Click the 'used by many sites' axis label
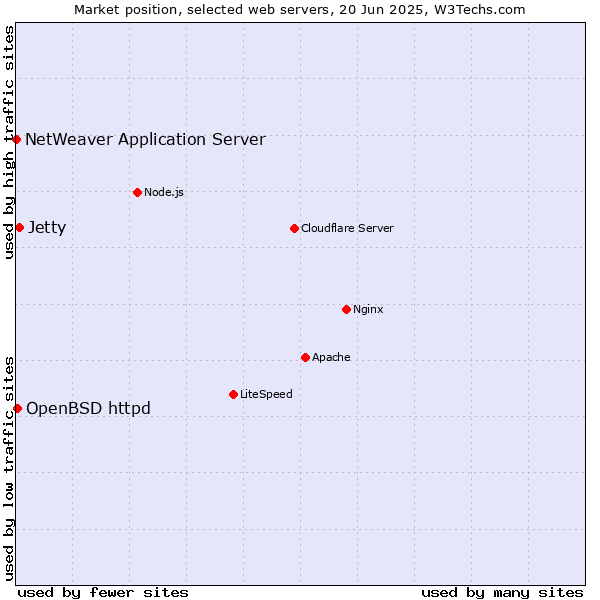This screenshot has width=600, height=600. coord(502,593)
